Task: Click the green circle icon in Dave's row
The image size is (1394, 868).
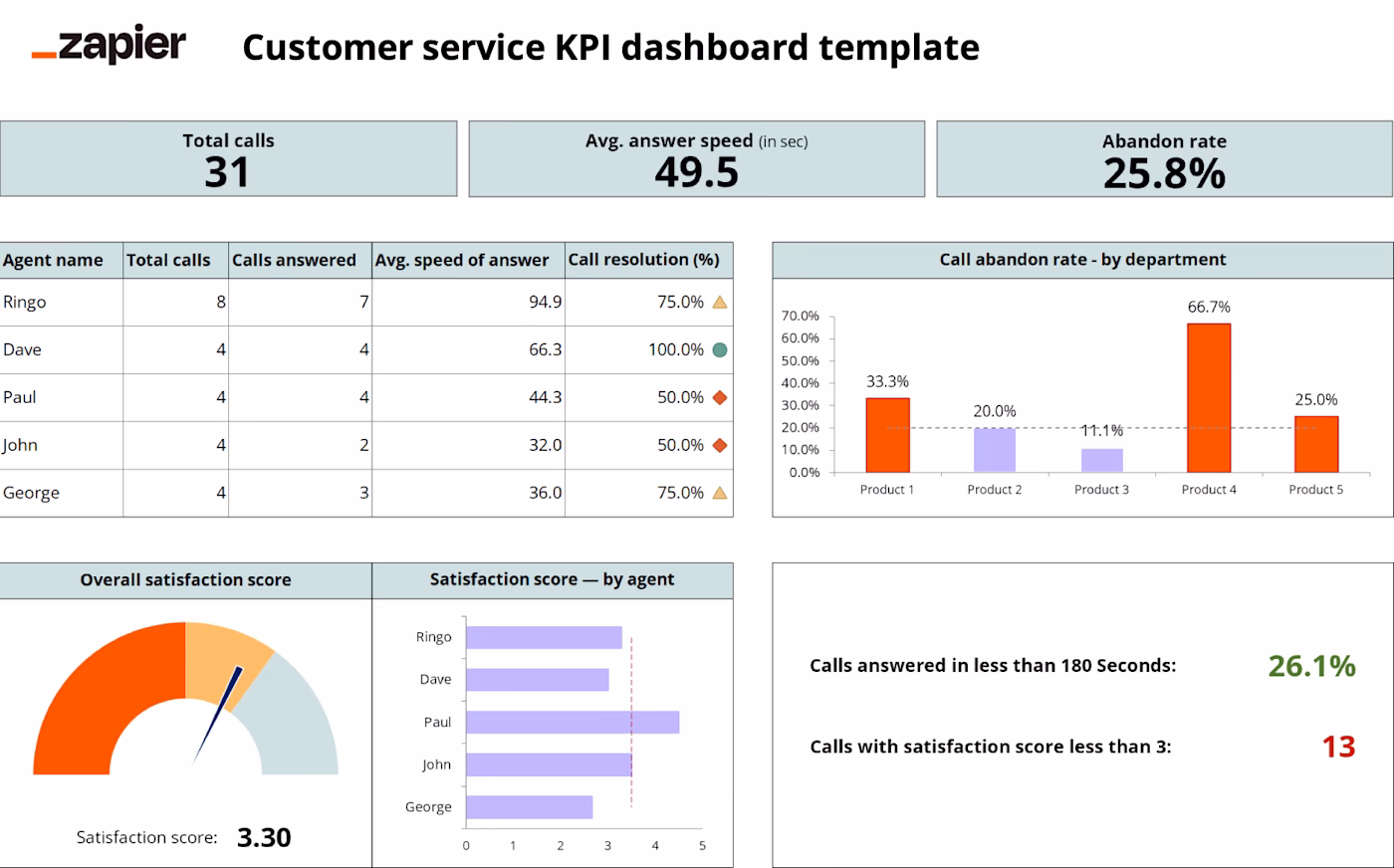Action: pos(720,350)
